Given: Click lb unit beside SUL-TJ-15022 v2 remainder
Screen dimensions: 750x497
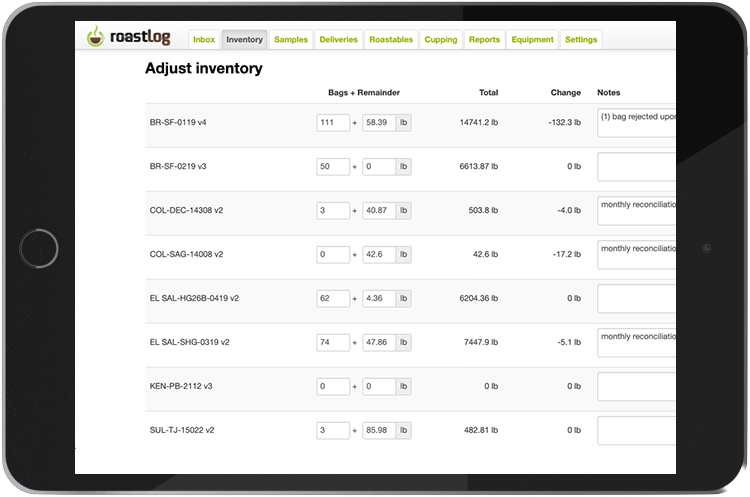Looking at the screenshot, I should coord(403,431).
